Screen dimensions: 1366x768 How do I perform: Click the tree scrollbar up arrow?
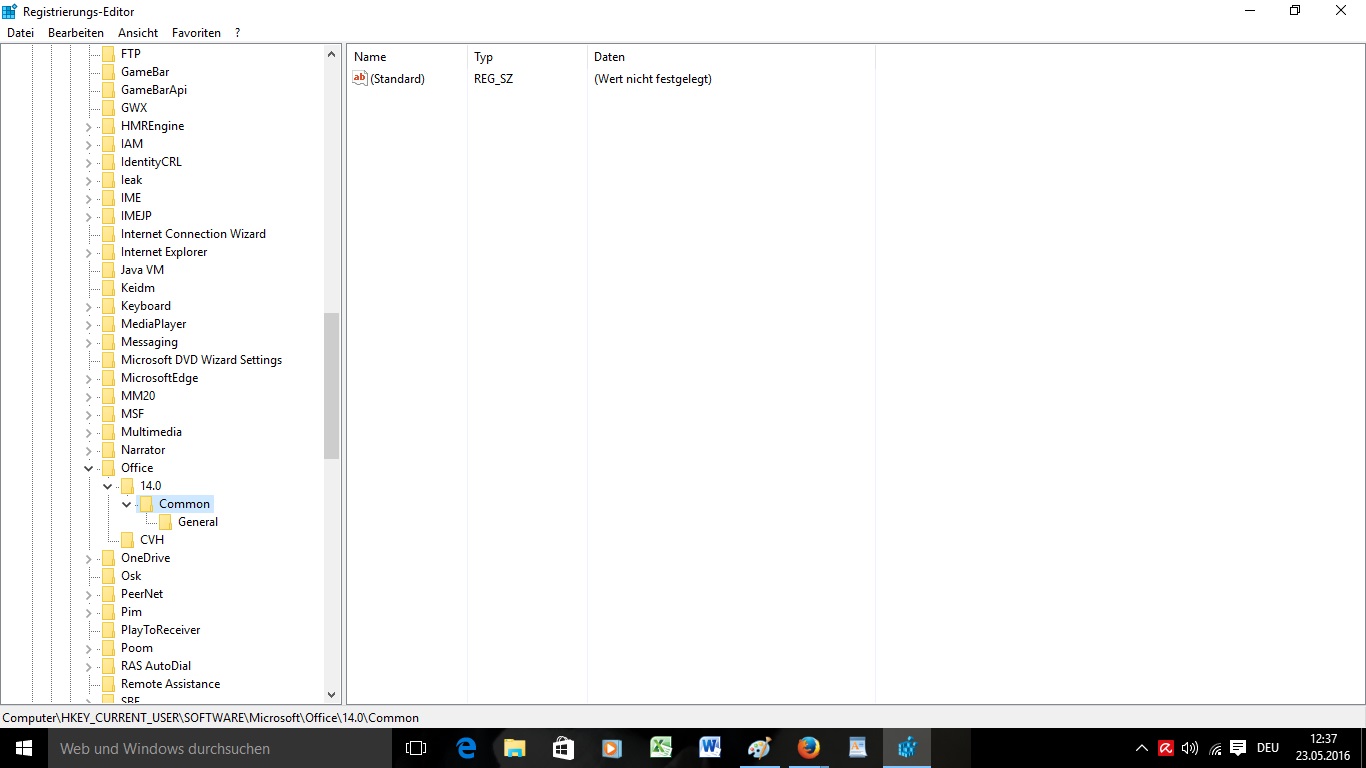pos(332,53)
